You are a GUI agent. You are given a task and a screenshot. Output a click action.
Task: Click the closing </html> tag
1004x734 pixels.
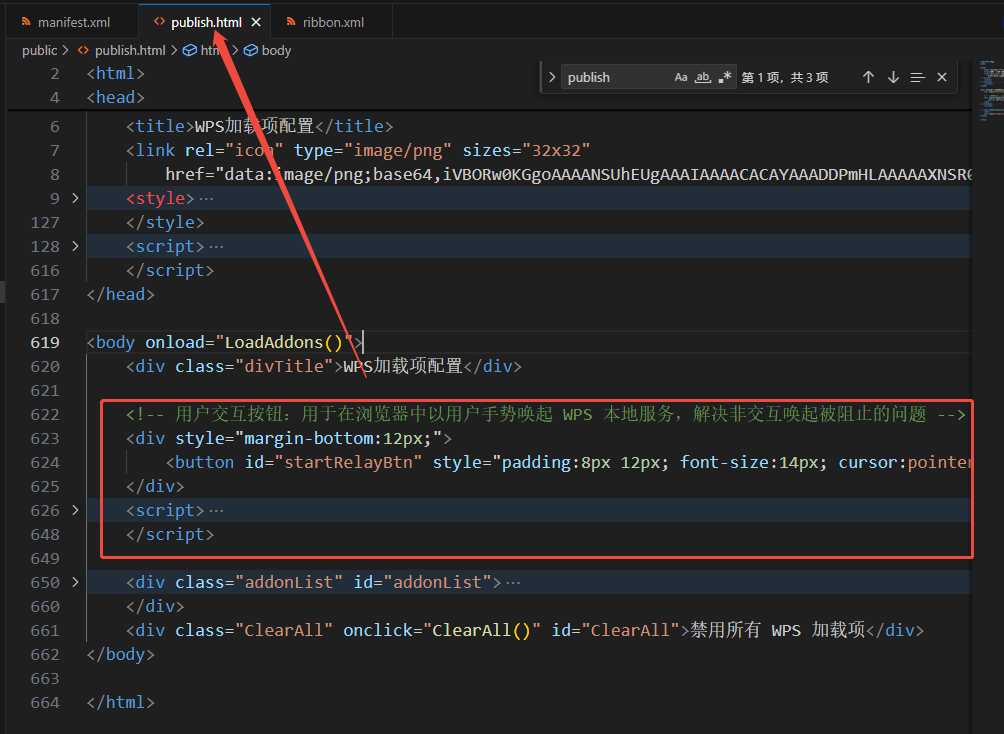tap(120, 703)
